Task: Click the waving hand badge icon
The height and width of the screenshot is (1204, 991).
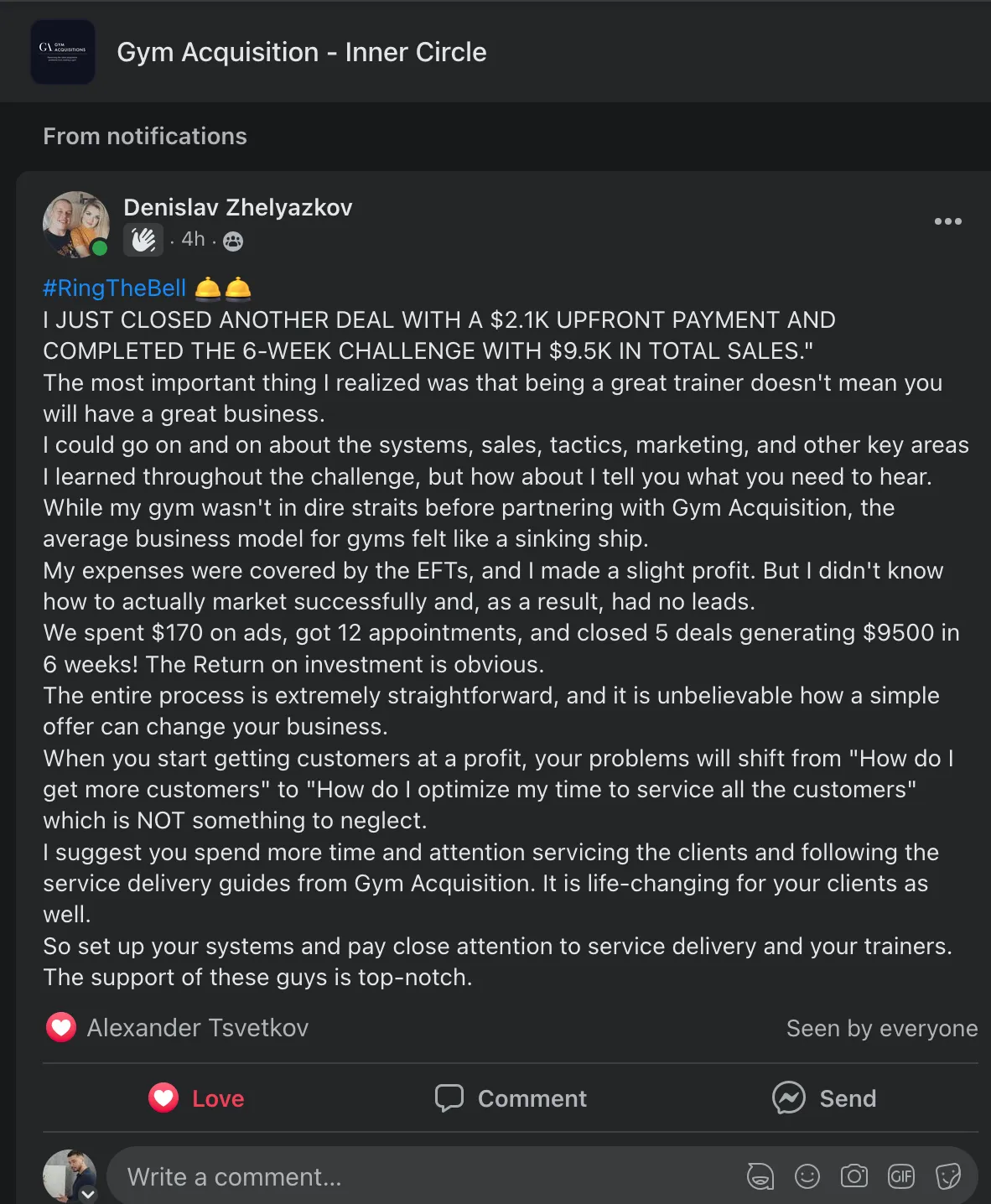Action: click(143, 241)
